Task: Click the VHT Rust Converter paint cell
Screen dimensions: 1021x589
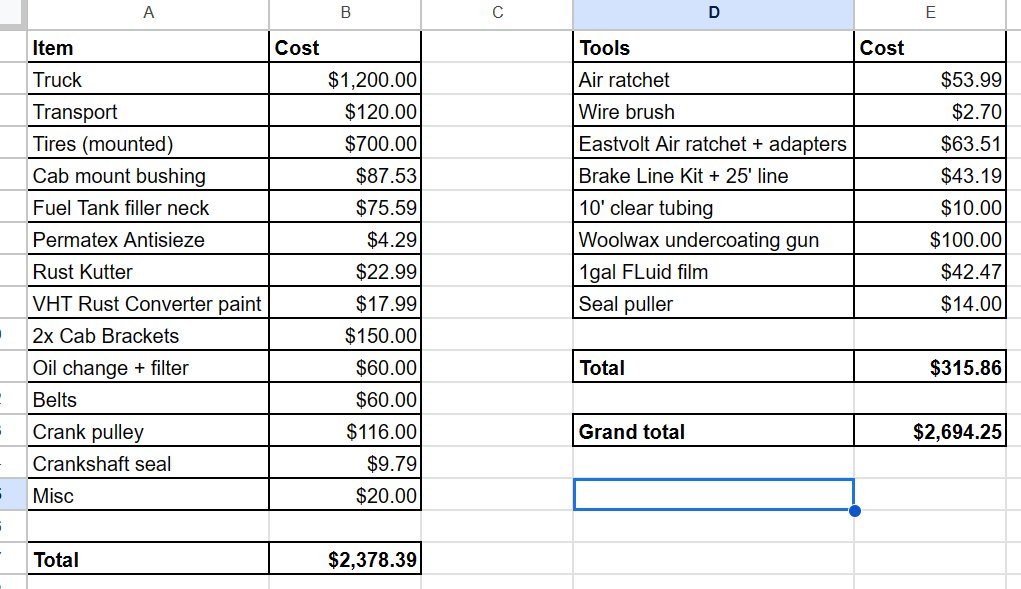Action: point(148,303)
